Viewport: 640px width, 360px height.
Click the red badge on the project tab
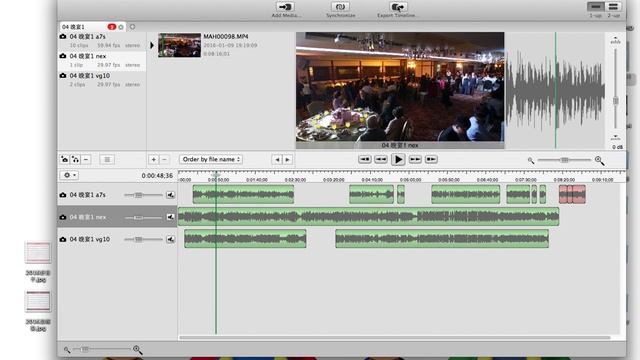pos(111,27)
